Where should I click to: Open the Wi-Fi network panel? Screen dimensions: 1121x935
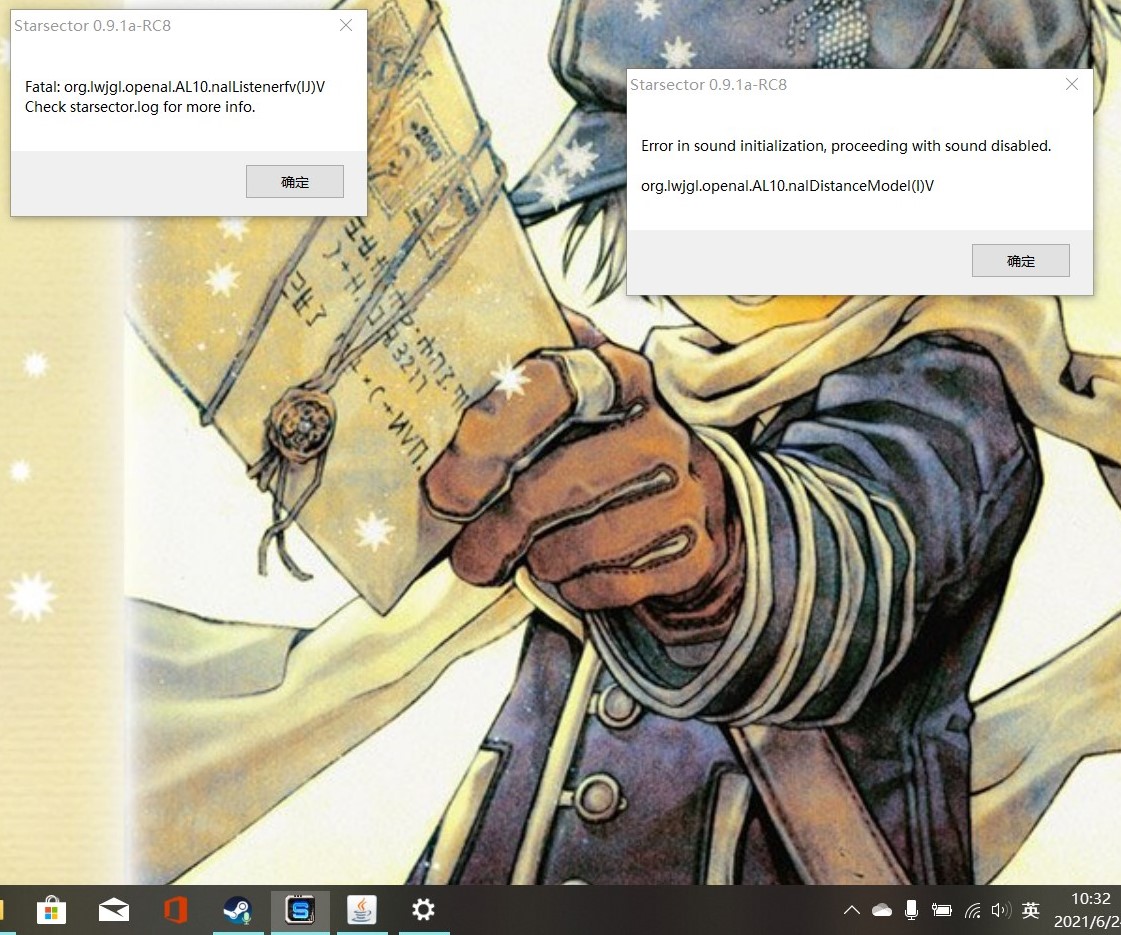[x=972, y=910]
